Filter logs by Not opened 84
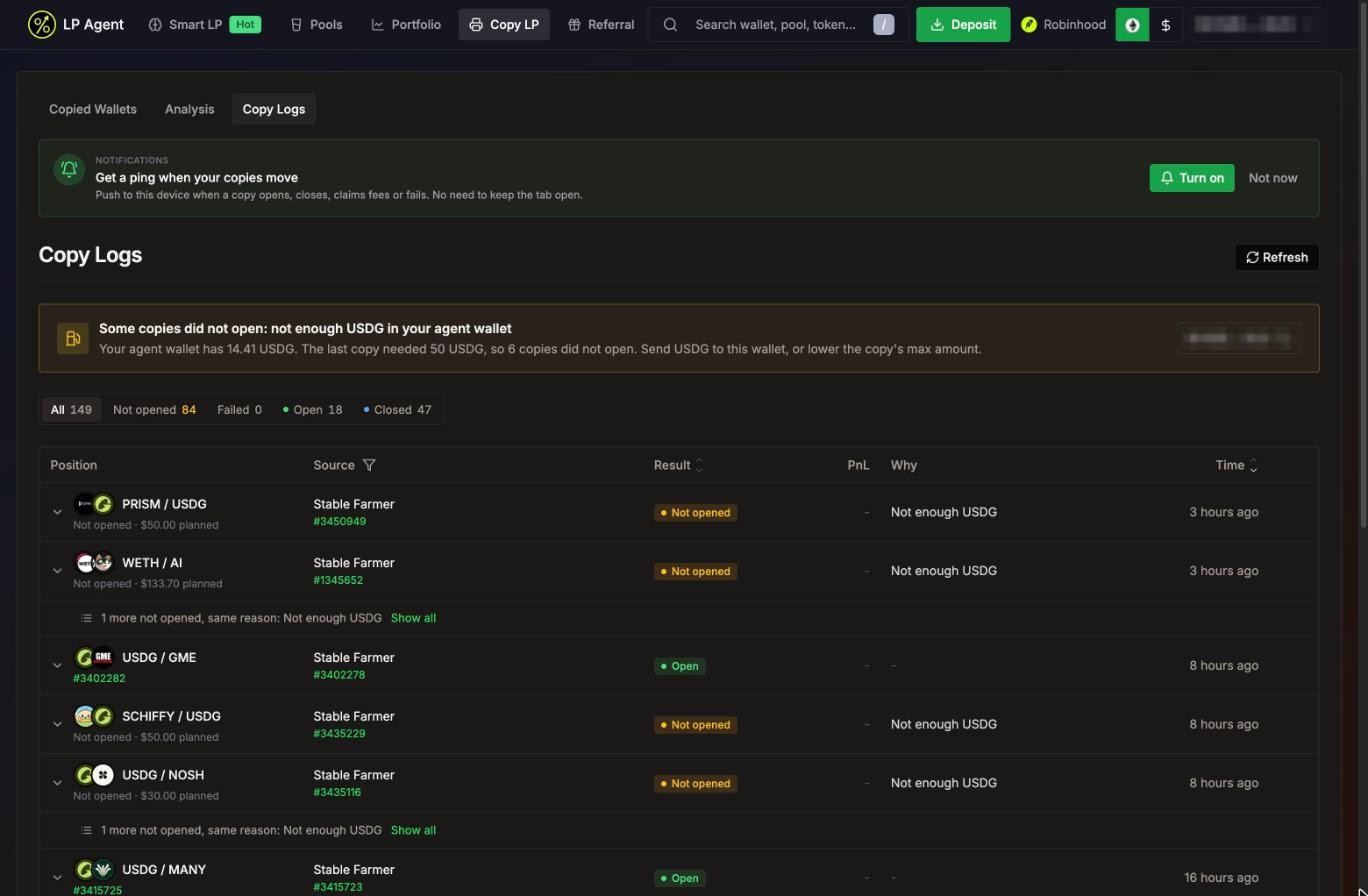This screenshot has height=896, width=1368. [x=154, y=410]
